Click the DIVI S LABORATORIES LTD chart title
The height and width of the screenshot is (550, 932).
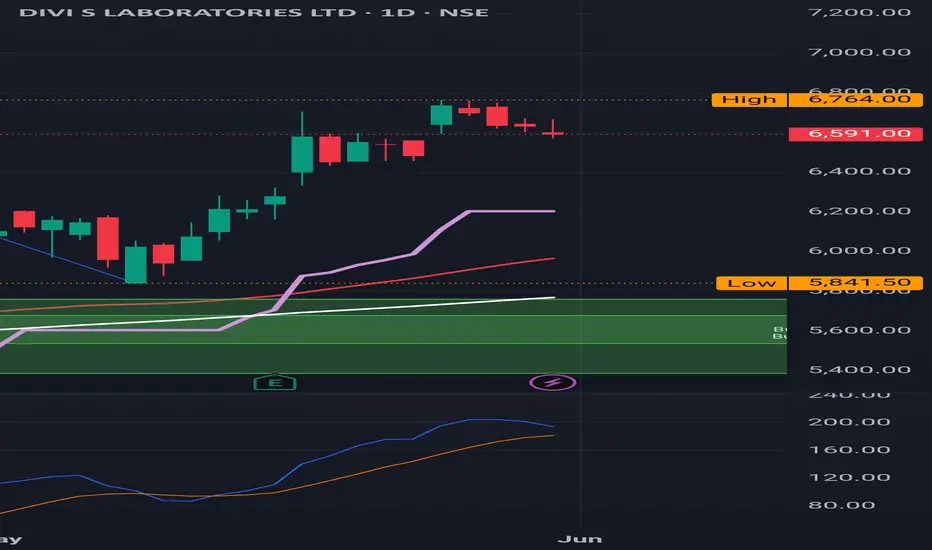[x=254, y=12]
